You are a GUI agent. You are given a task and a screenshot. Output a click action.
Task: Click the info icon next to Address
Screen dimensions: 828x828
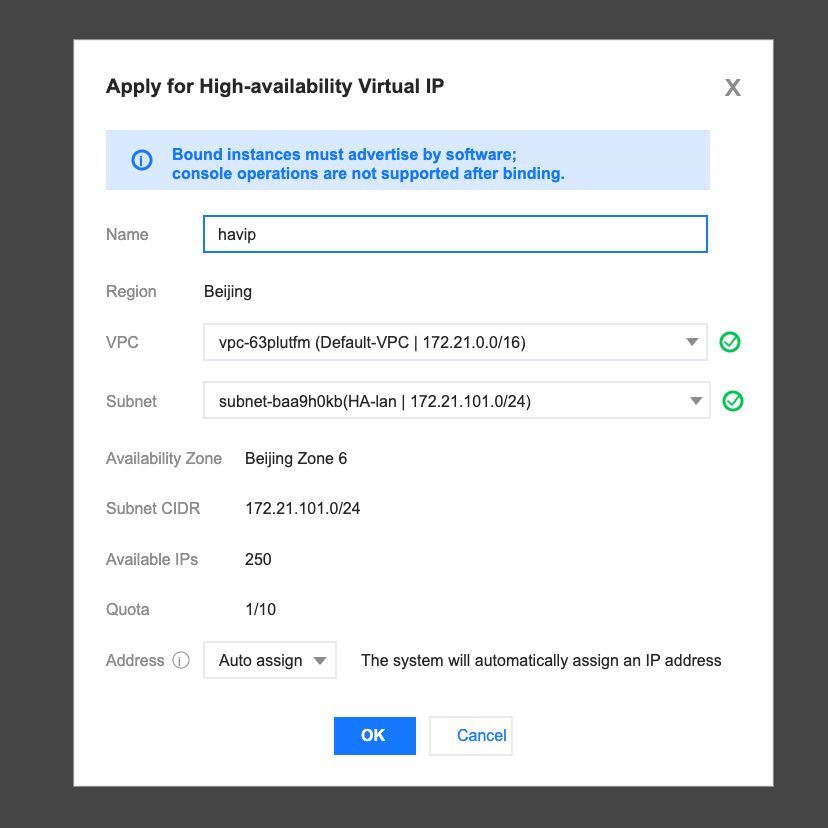[181, 661]
